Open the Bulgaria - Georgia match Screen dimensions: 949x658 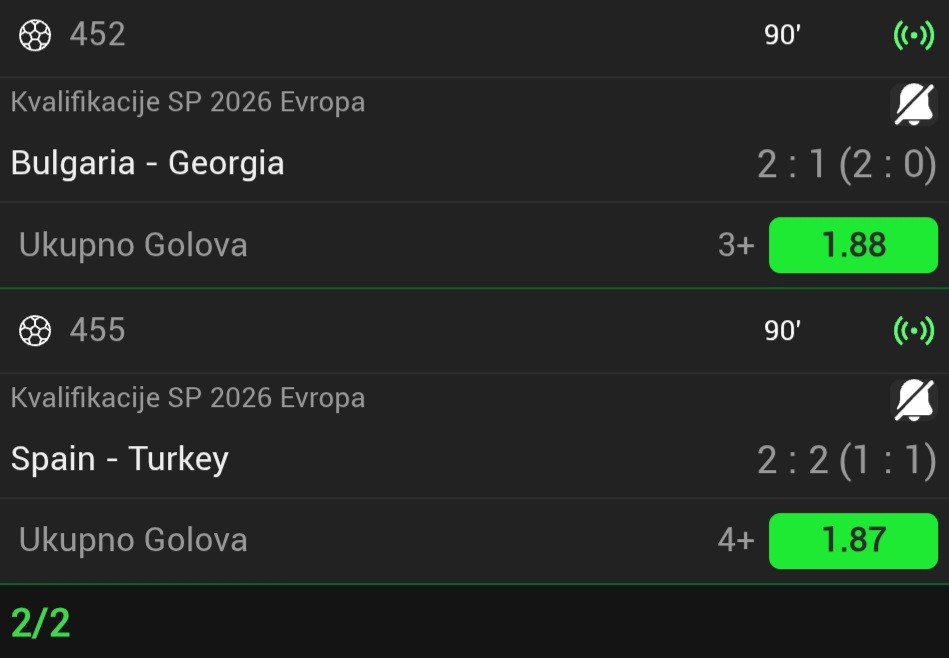[148, 163]
